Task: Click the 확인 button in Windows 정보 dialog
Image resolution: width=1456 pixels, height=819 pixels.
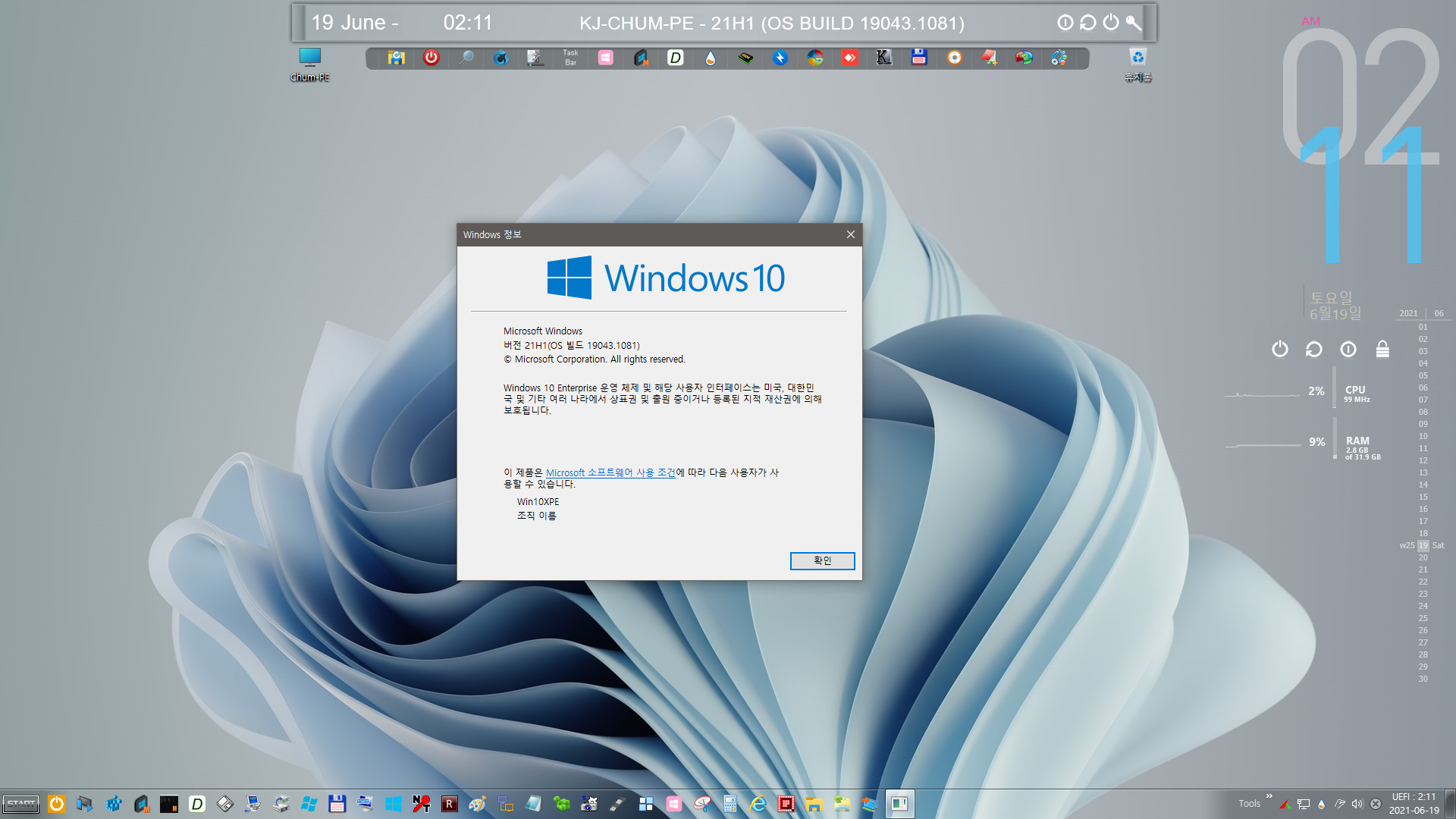Action: (822, 560)
